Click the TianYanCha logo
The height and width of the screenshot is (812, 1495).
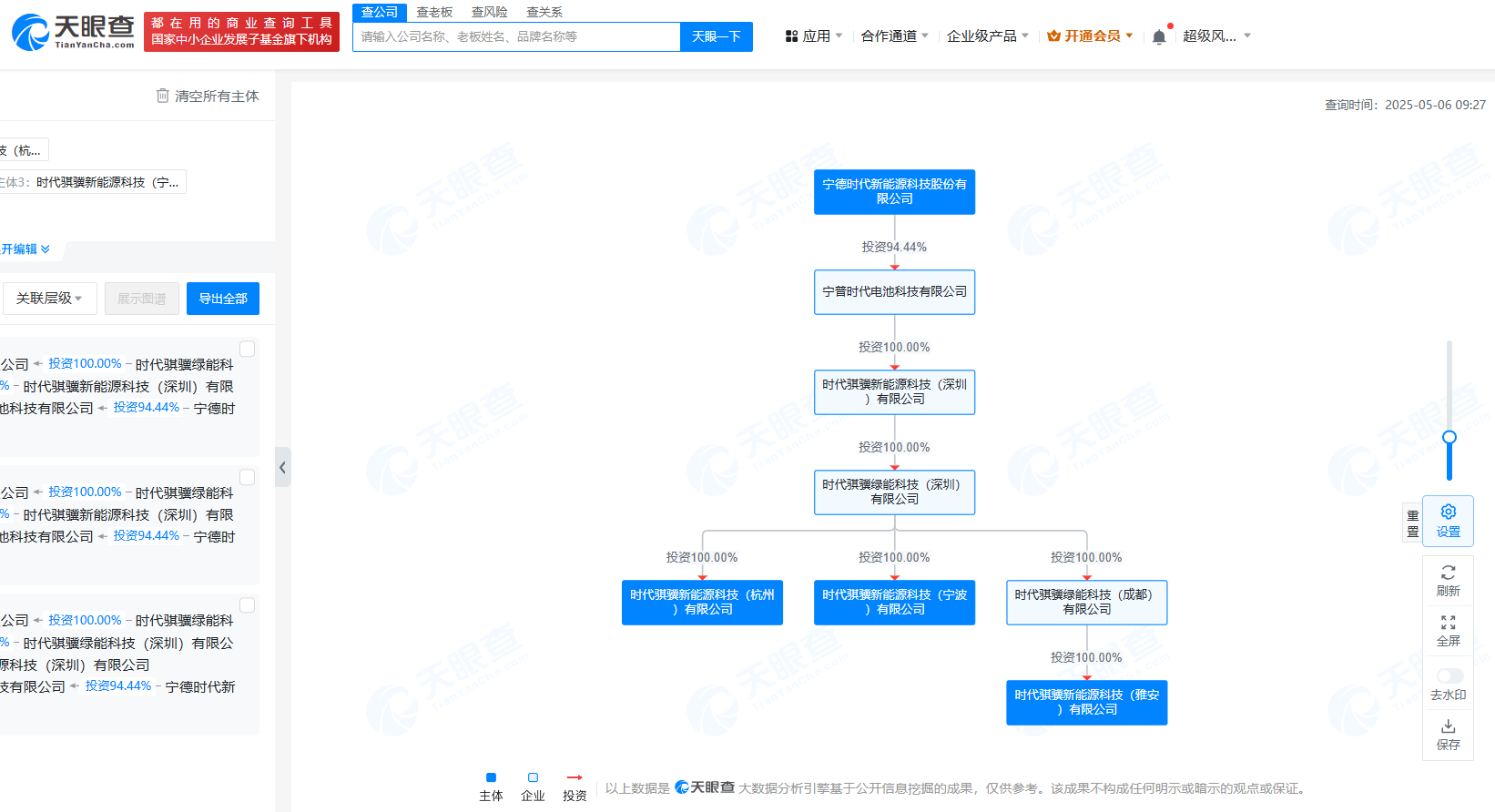click(x=73, y=32)
